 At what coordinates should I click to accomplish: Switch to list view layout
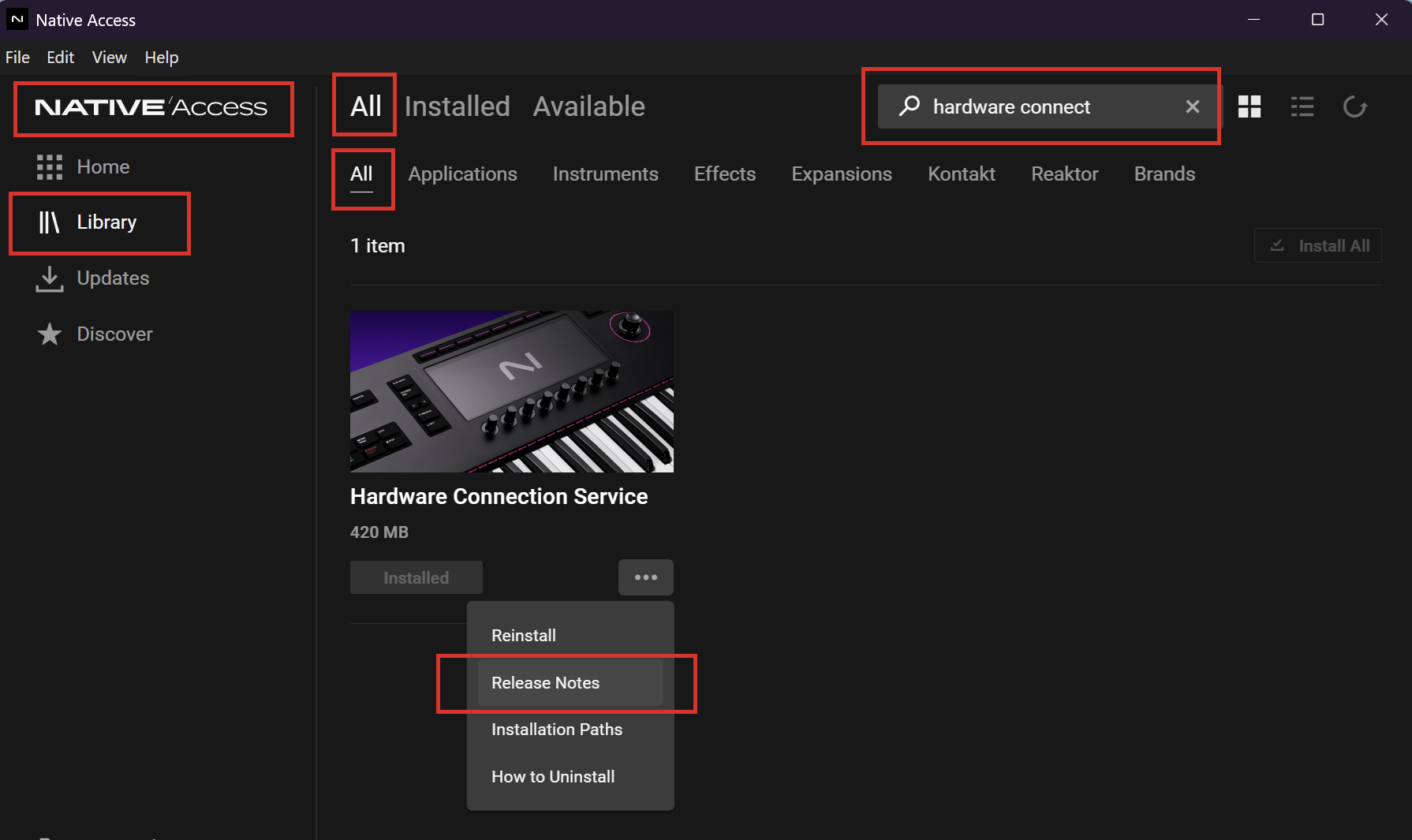(1302, 106)
